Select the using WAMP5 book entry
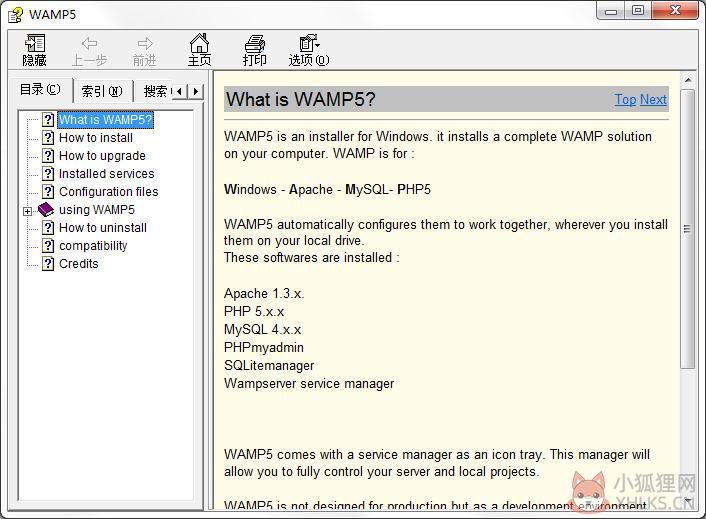Viewport: 706px width, 519px height. [97, 210]
